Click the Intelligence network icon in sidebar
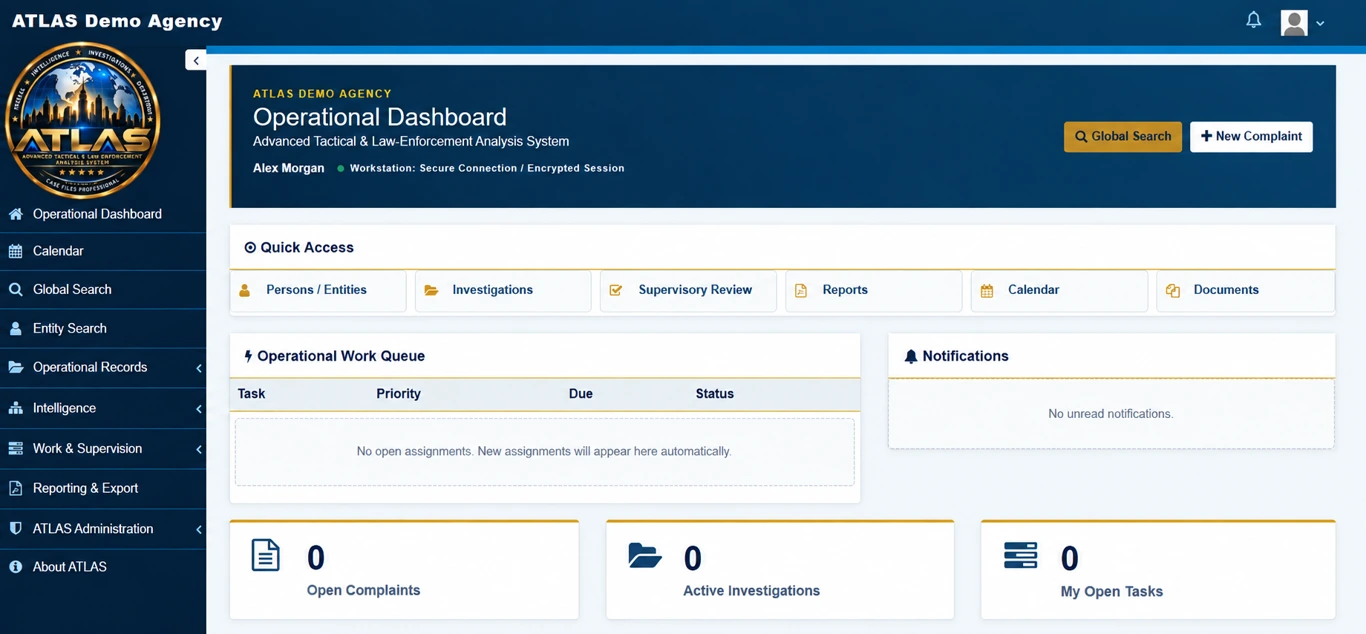This screenshot has height=634, width=1366. click(x=15, y=408)
